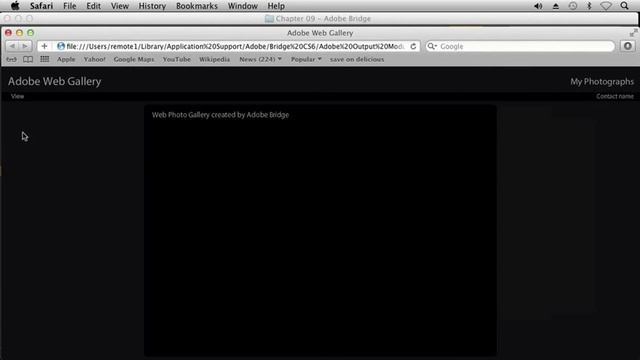Screen dimensions: 640x360
Task: Close the Safari window with red button
Action: coord(8,33)
